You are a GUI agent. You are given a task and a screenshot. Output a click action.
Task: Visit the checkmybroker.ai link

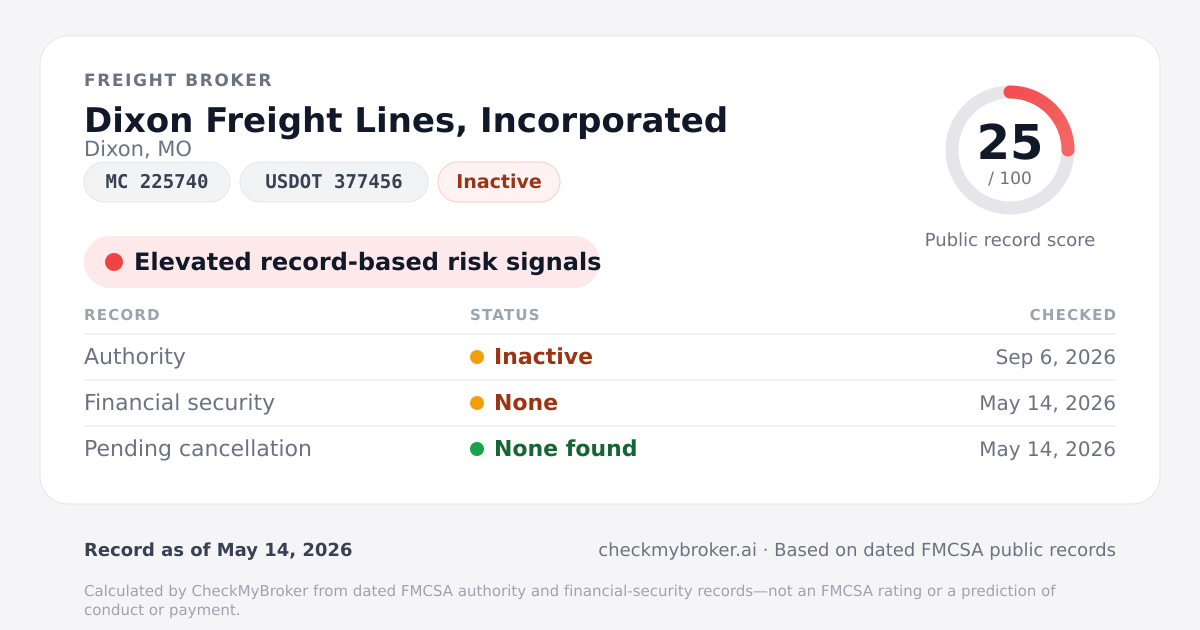point(677,550)
